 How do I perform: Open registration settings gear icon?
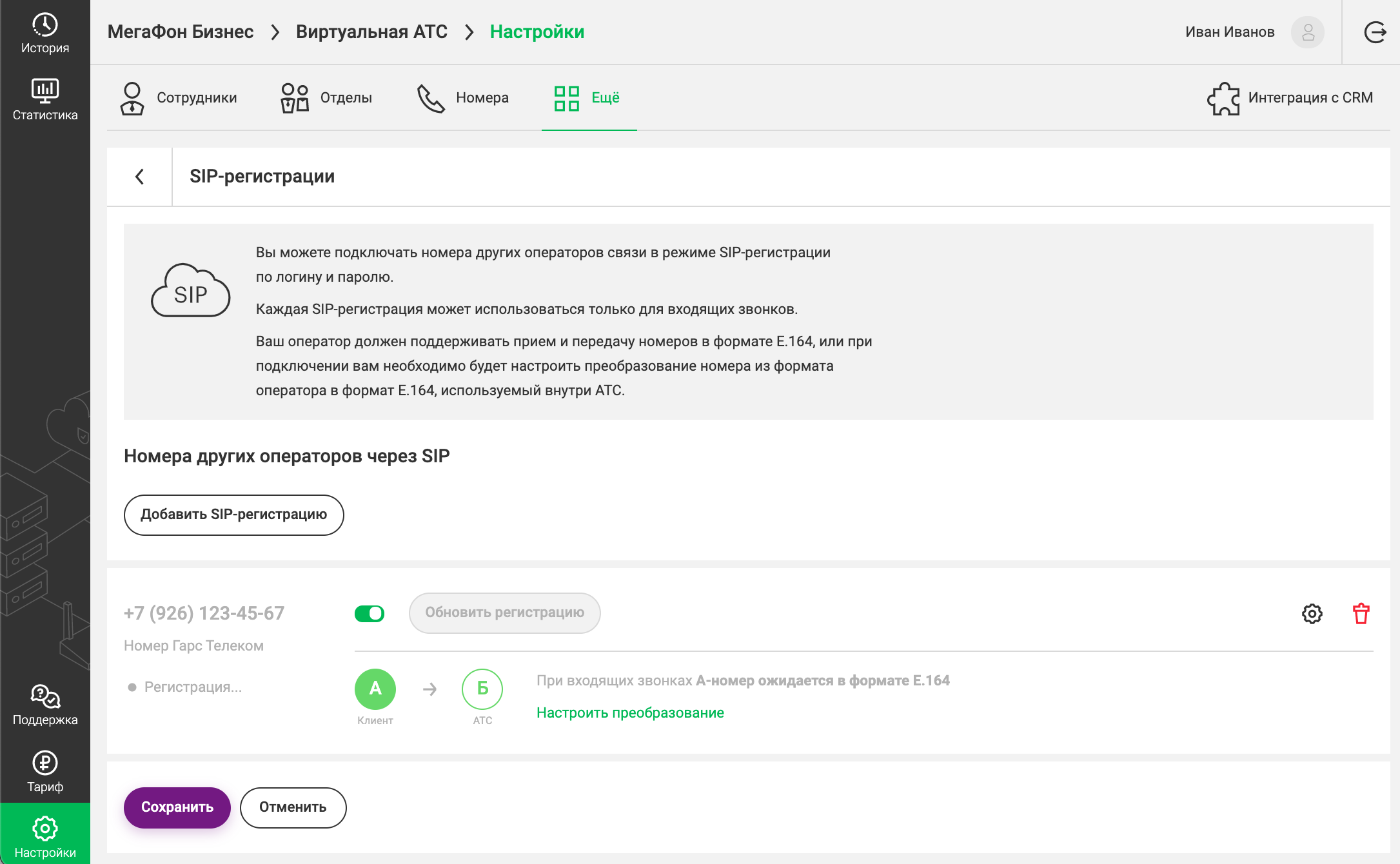click(x=1312, y=614)
